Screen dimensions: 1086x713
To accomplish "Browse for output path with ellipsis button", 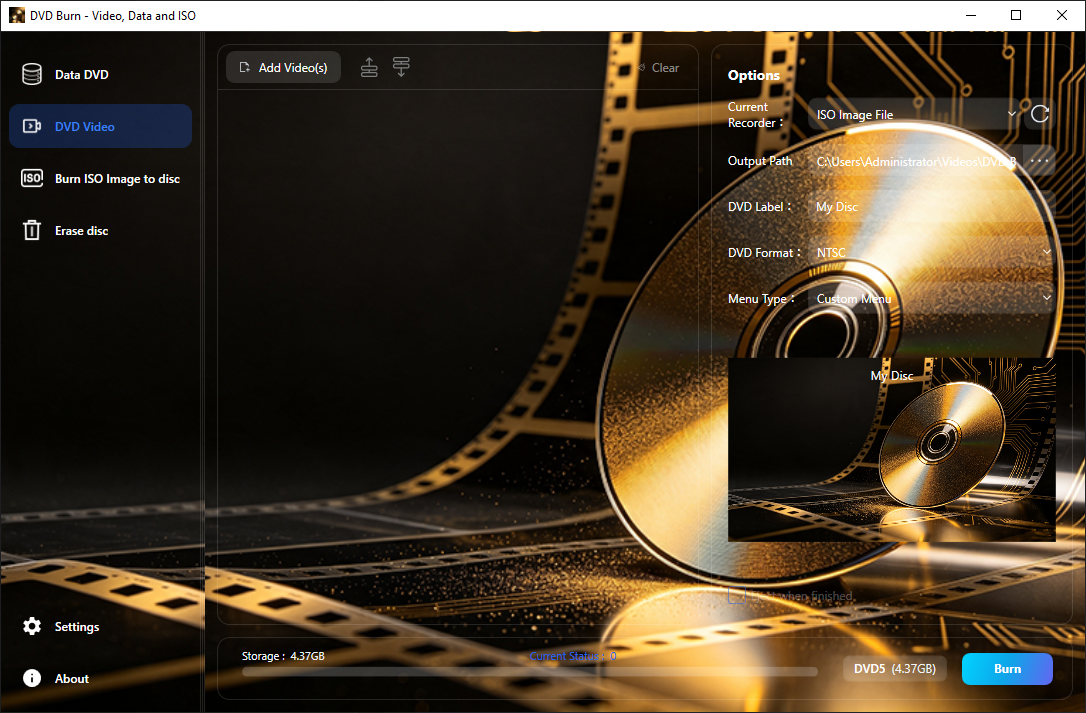I will click(1040, 161).
